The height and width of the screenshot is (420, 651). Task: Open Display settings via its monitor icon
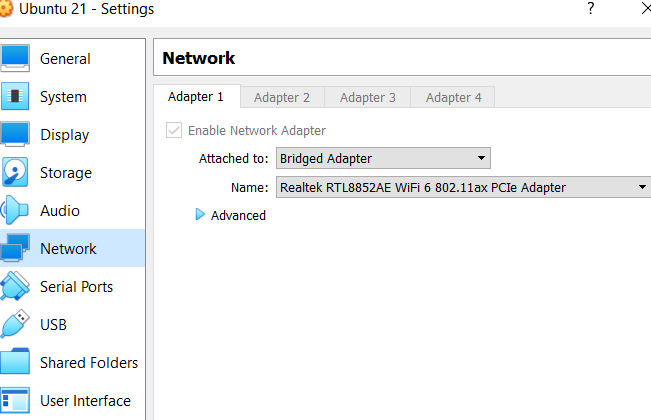(x=14, y=135)
